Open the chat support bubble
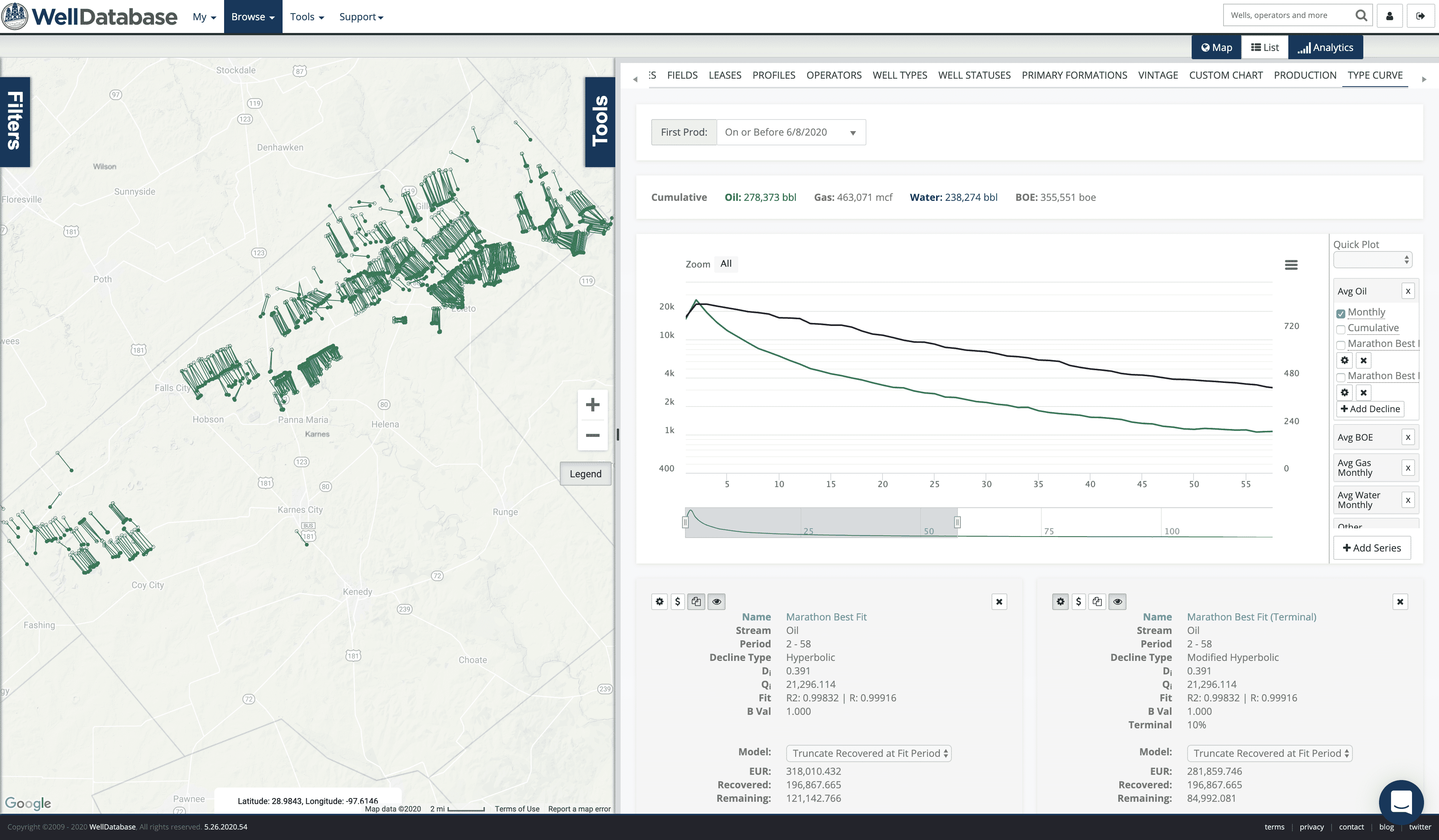 [x=1401, y=802]
